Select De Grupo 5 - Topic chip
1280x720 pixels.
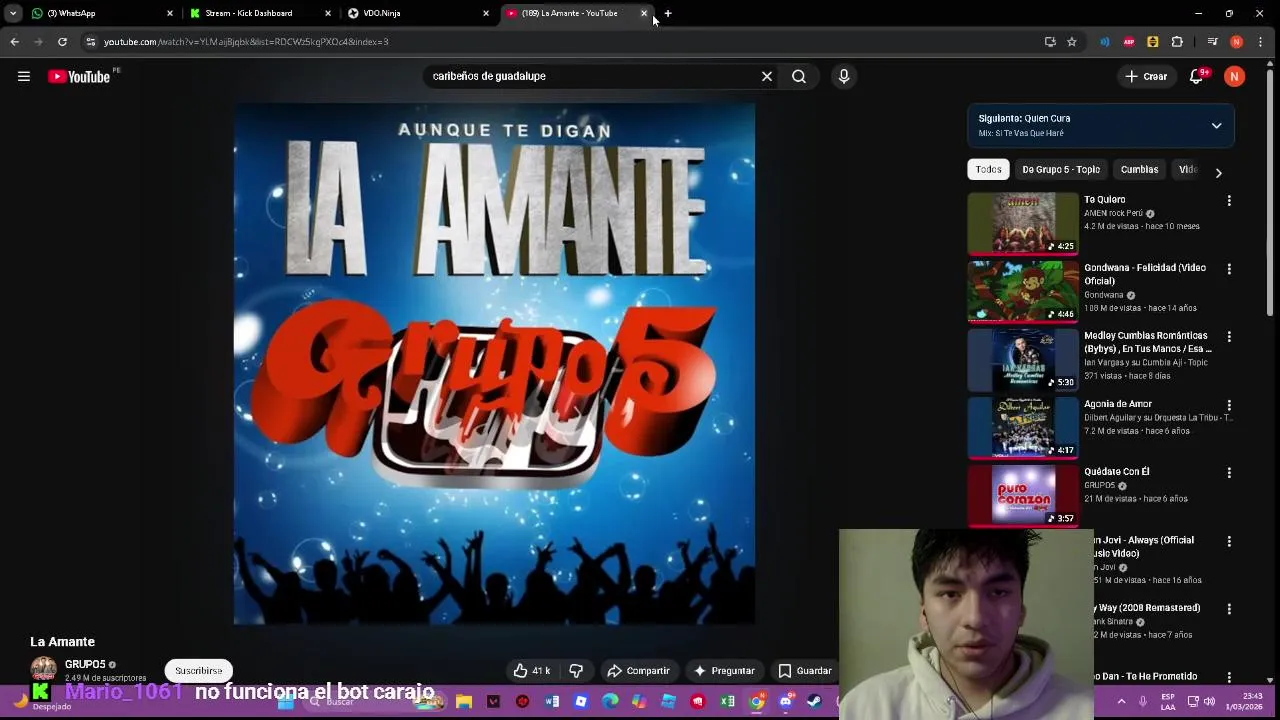[x=1061, y=170]
